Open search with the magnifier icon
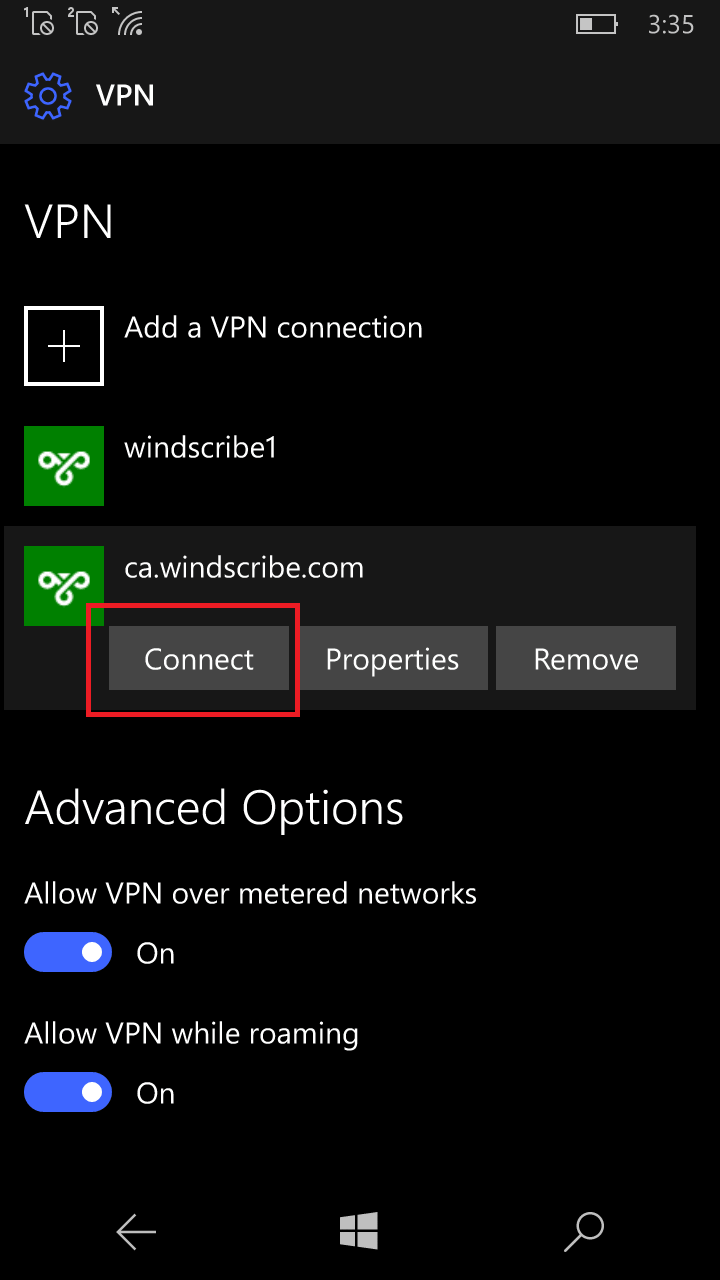720x1280 pixels. tap(584, 1232)
